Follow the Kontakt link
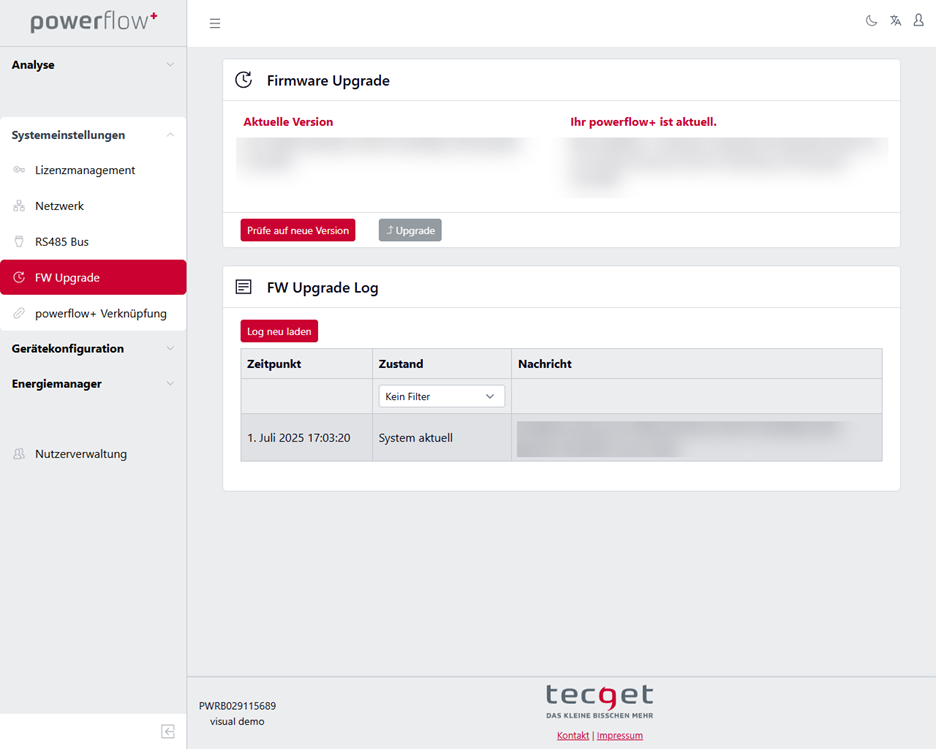This screenshot has width=936, height=749. pyautogui.click(x=573, y=735)
